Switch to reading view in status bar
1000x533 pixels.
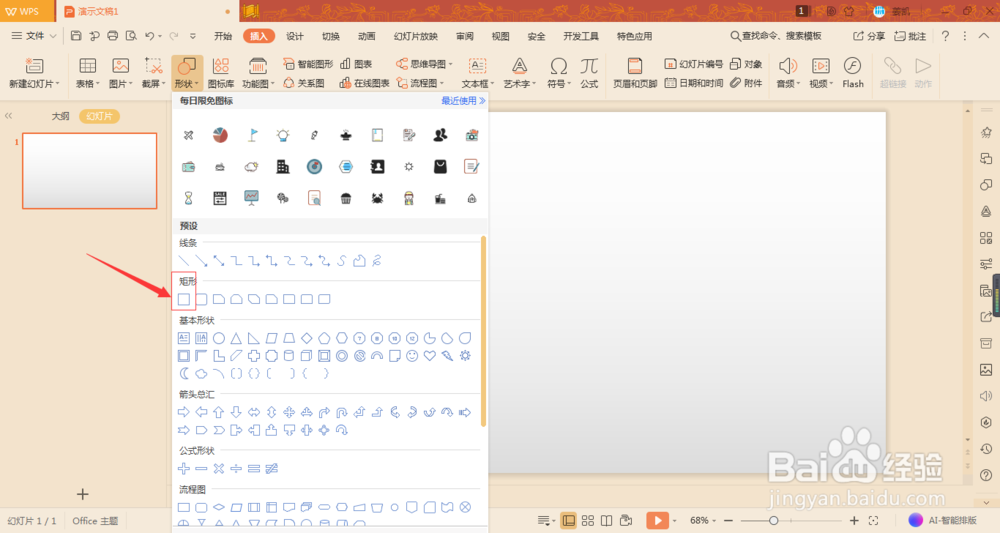point(607,521)
